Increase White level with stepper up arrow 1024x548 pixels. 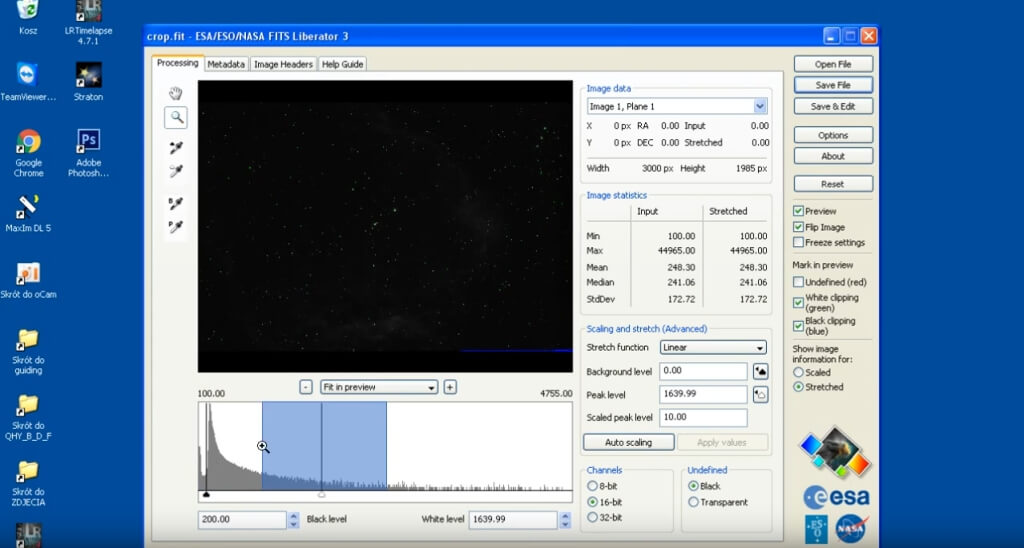(x=565, y=516)
